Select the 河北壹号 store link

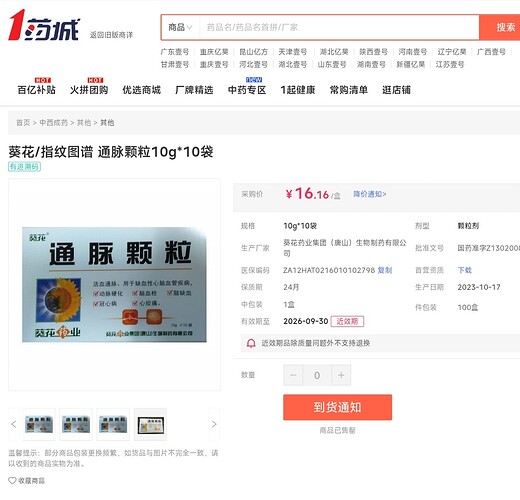pyautogui.click(x=253, y=64)
